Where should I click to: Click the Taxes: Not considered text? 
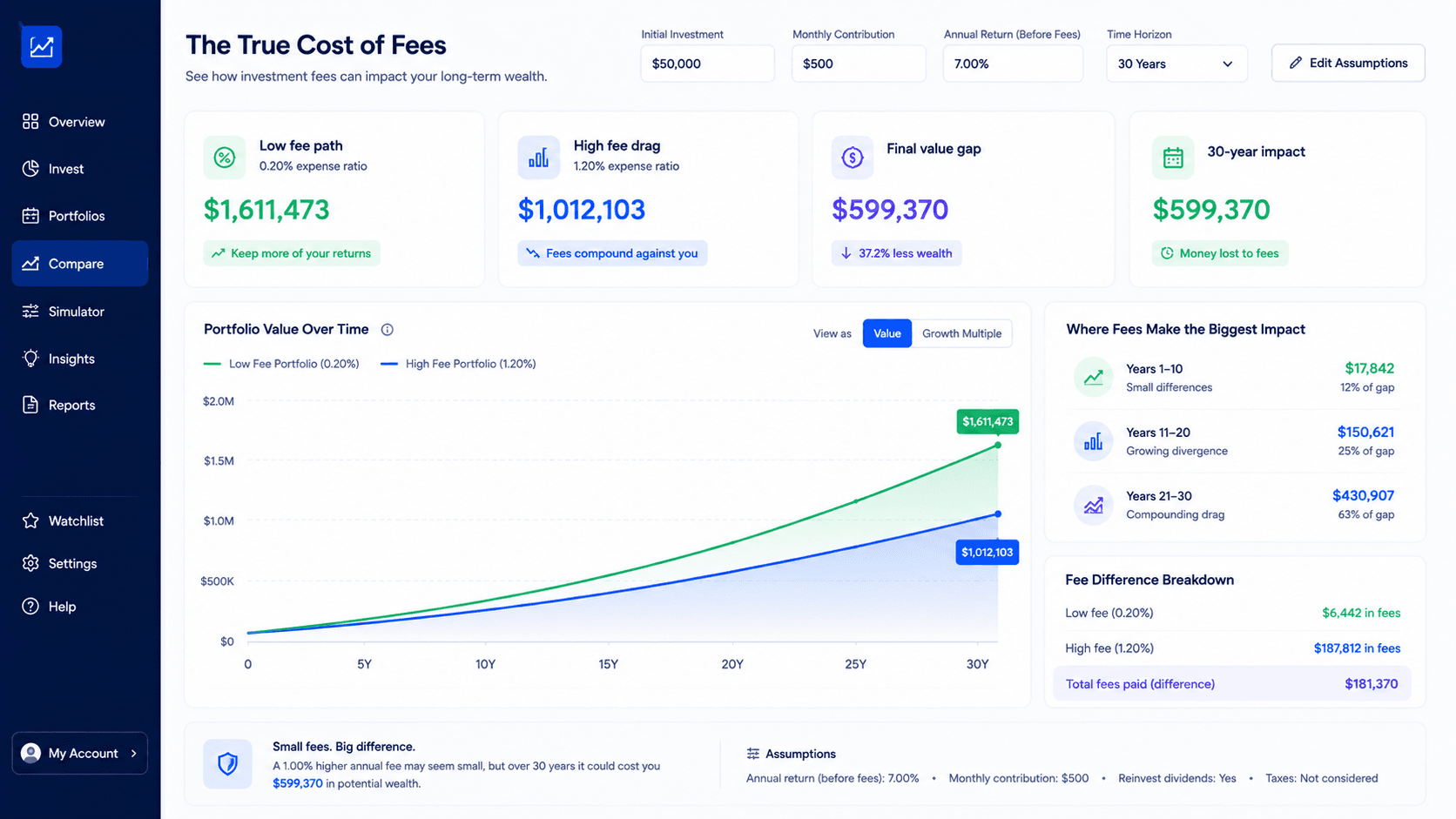point(1322,778)
